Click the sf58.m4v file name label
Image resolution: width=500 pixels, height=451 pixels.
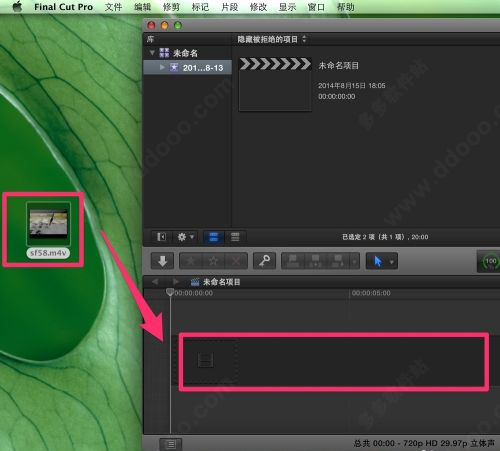(x=48, y=253)
